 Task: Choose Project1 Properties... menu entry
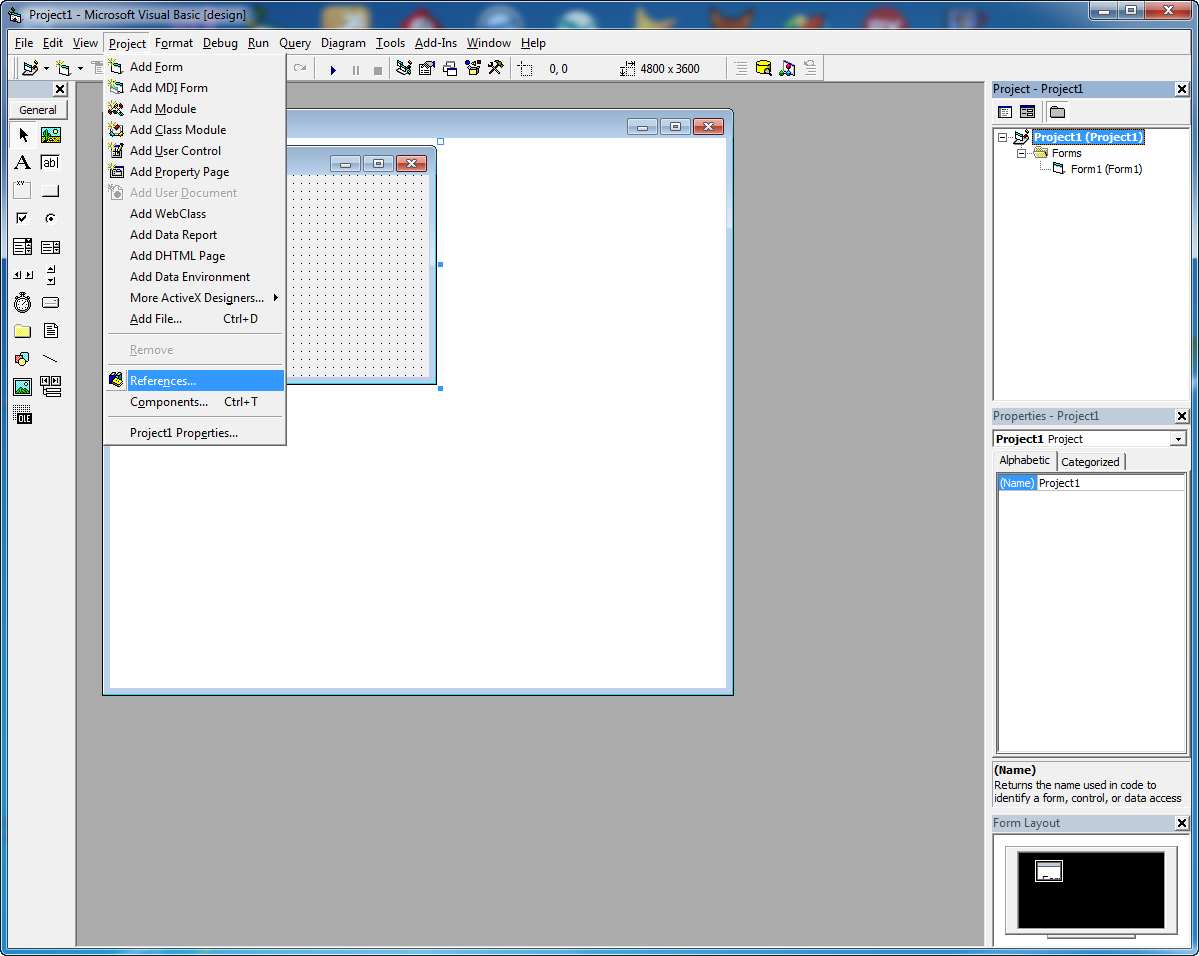click(x=196, y=433)
